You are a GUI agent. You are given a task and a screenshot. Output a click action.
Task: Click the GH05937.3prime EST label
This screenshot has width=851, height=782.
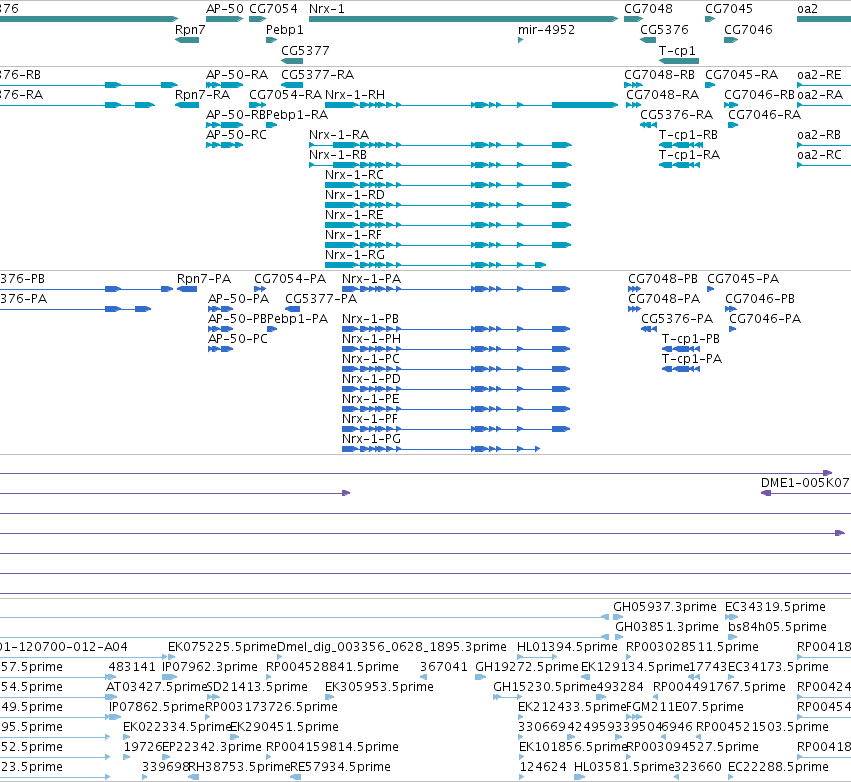665,607
